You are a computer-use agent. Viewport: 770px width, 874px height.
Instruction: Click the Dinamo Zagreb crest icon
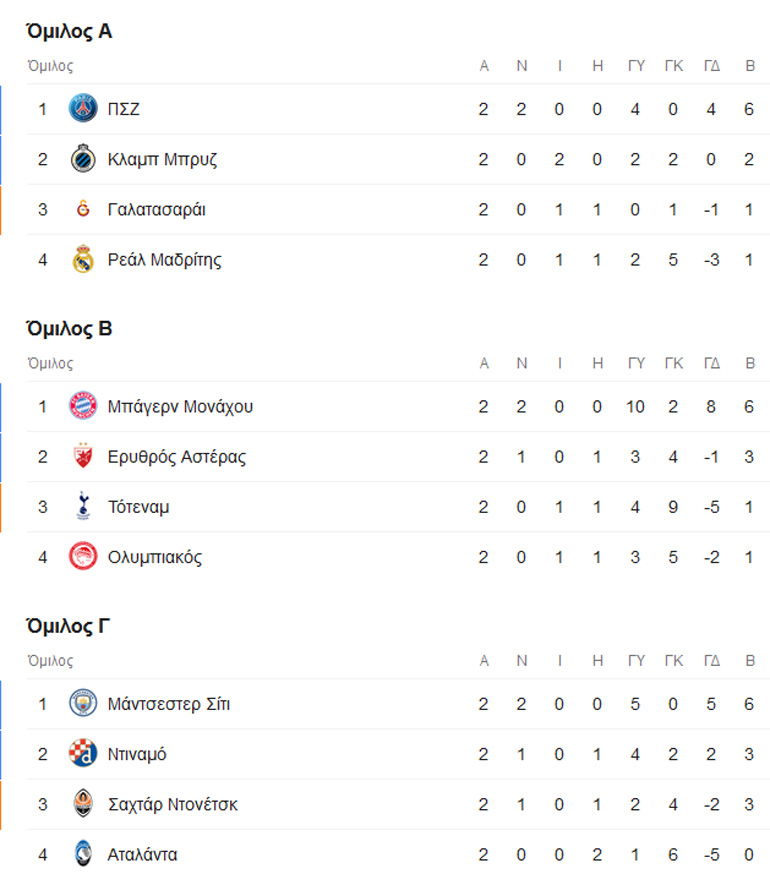(x=83, y=754)
